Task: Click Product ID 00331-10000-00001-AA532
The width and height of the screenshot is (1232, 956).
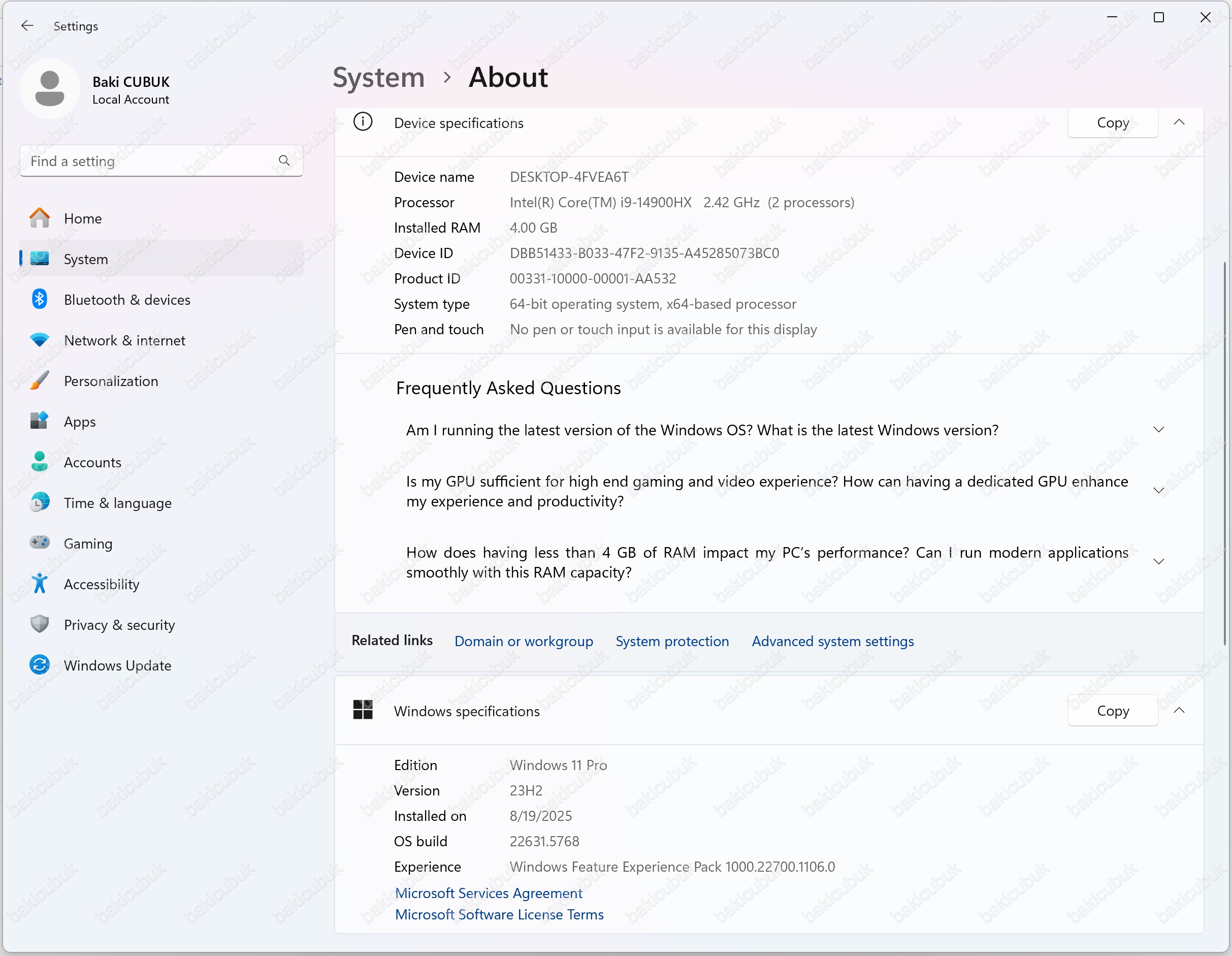Action: (x=592, y=278)
